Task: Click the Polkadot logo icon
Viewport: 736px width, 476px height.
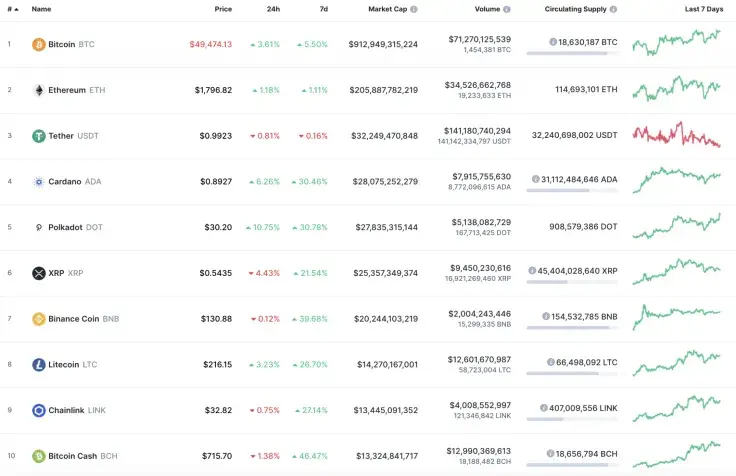Action: point(38,227)
